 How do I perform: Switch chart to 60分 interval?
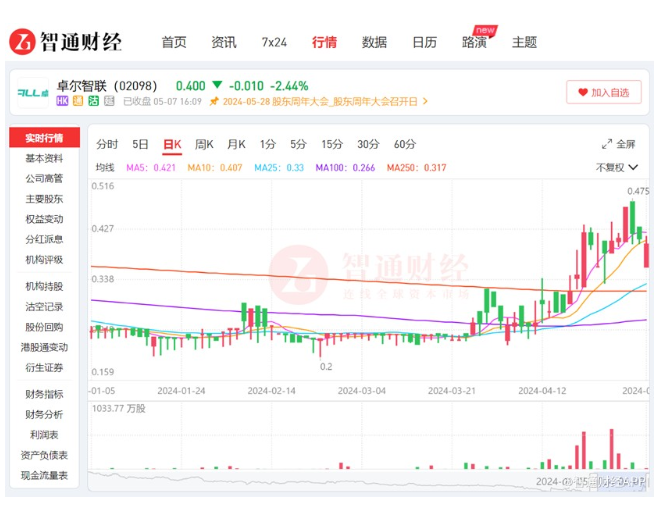coord(405,144)
